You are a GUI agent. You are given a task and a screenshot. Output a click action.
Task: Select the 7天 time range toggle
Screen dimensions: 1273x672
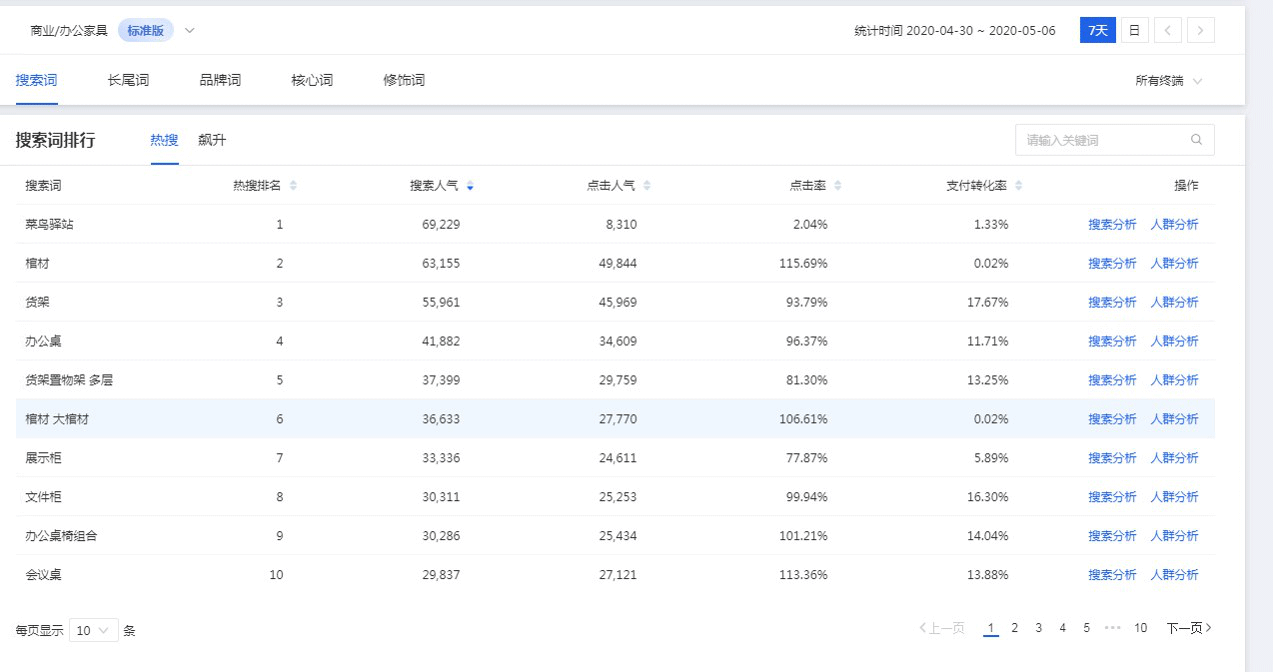tap(1097, 30)
